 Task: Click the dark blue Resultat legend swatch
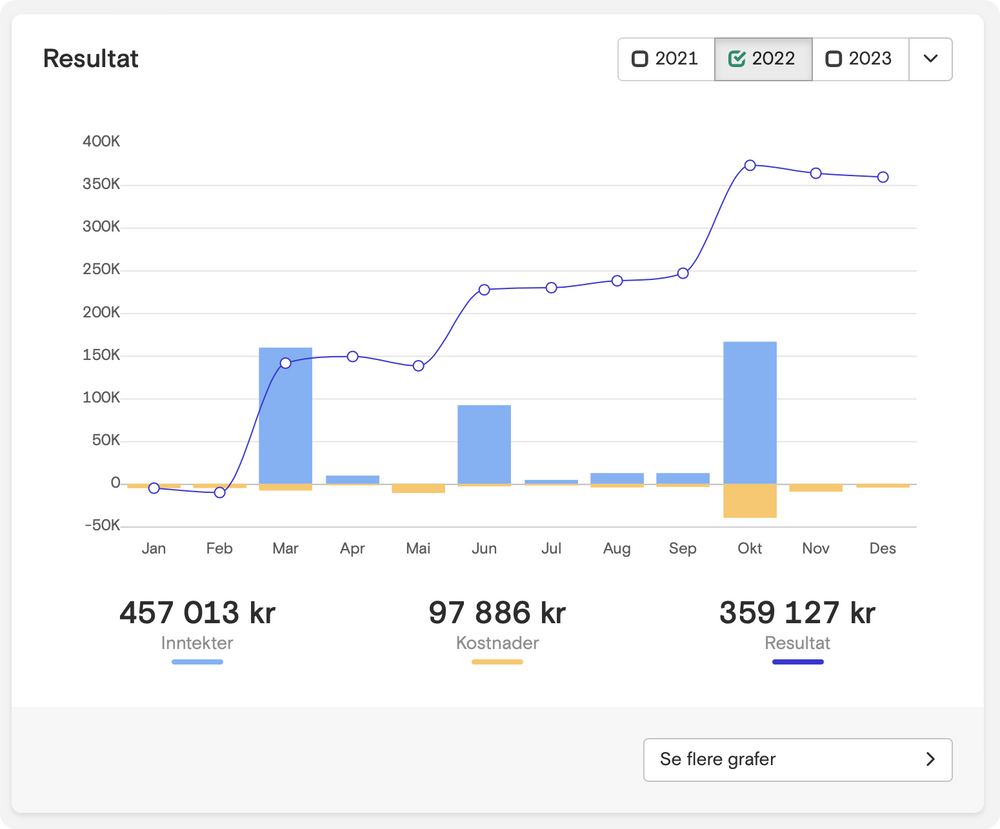click(797, 662)
